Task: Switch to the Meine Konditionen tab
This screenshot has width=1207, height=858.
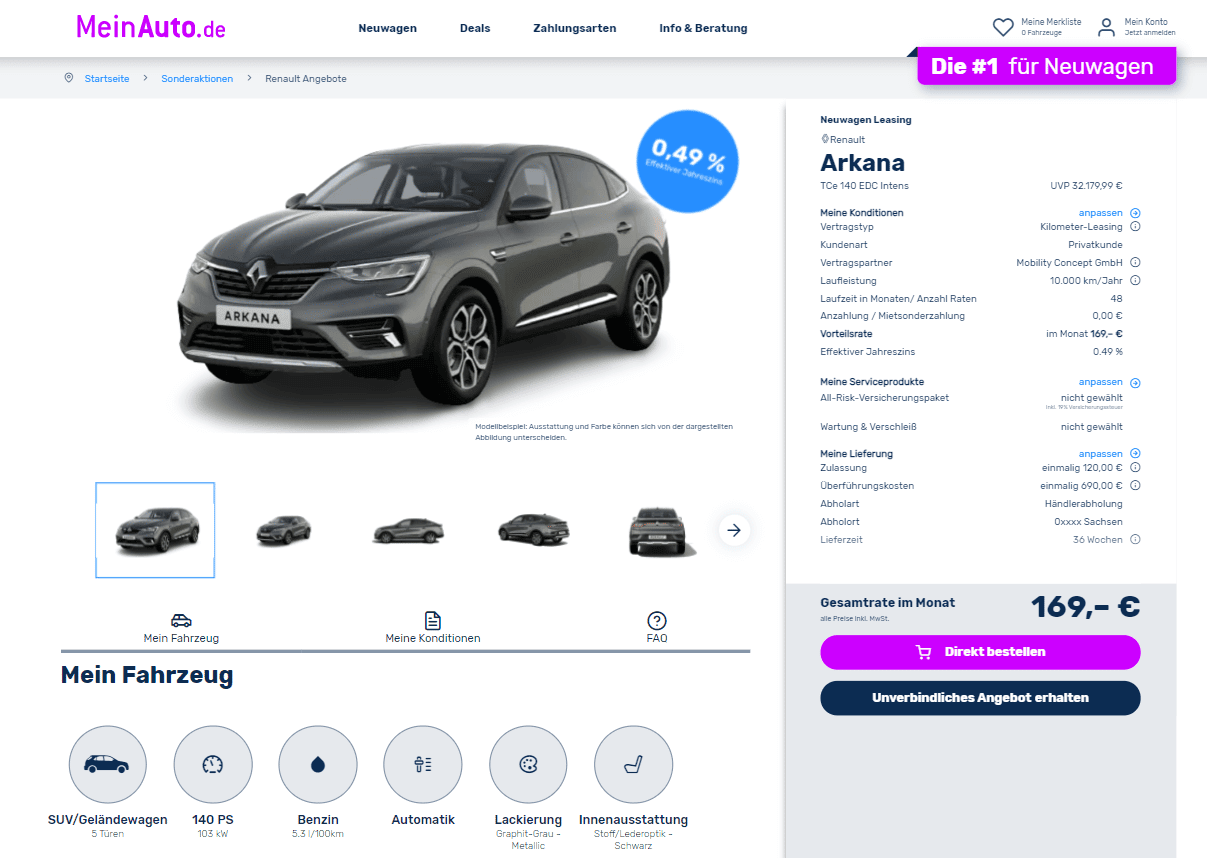Action: (433, 628)
